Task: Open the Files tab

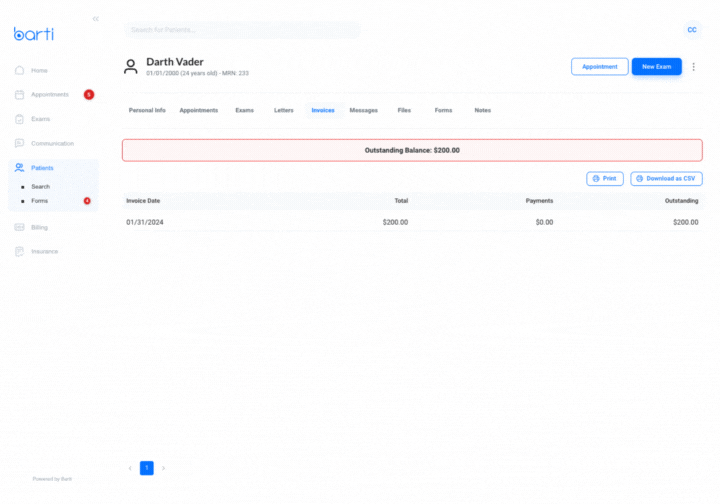Action: [404, 110]
